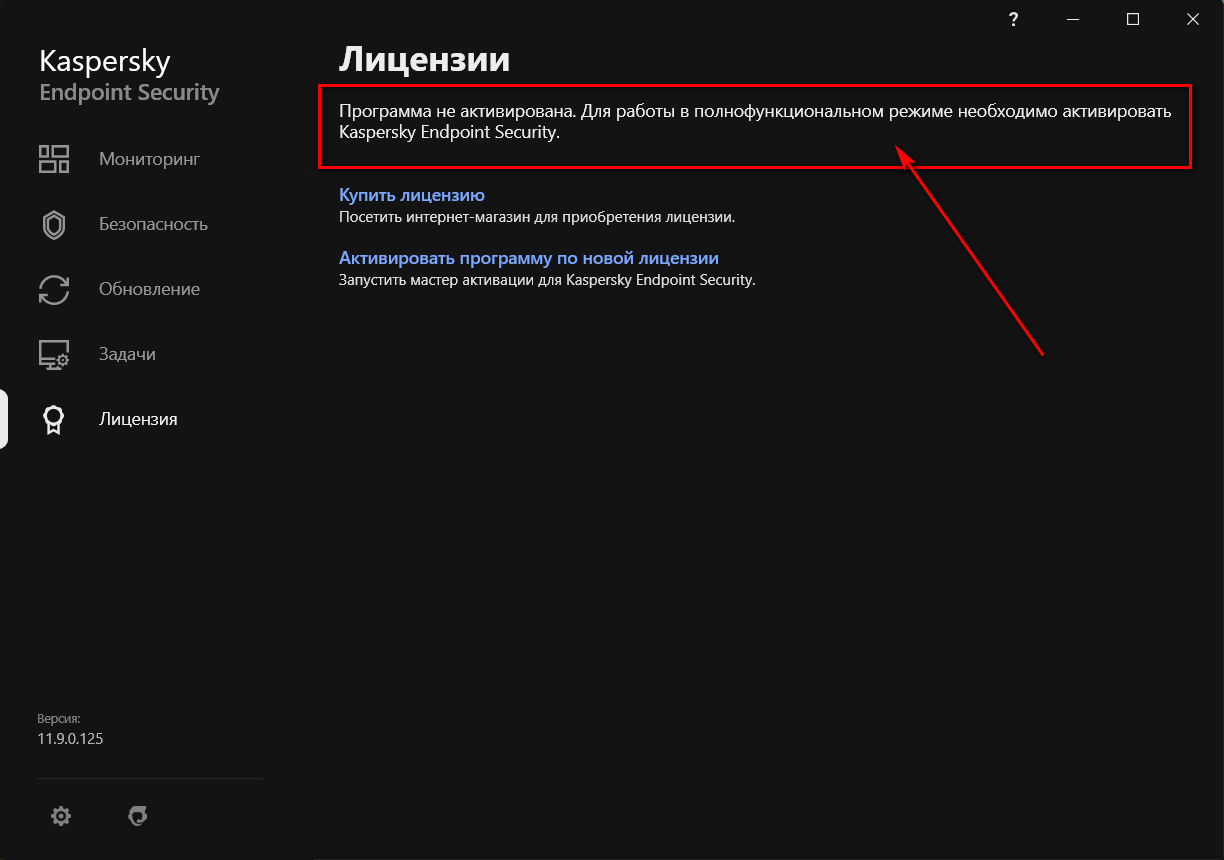Click the shield icon beside Безопасность
The image size is (1224, 860).
(54, 224)
